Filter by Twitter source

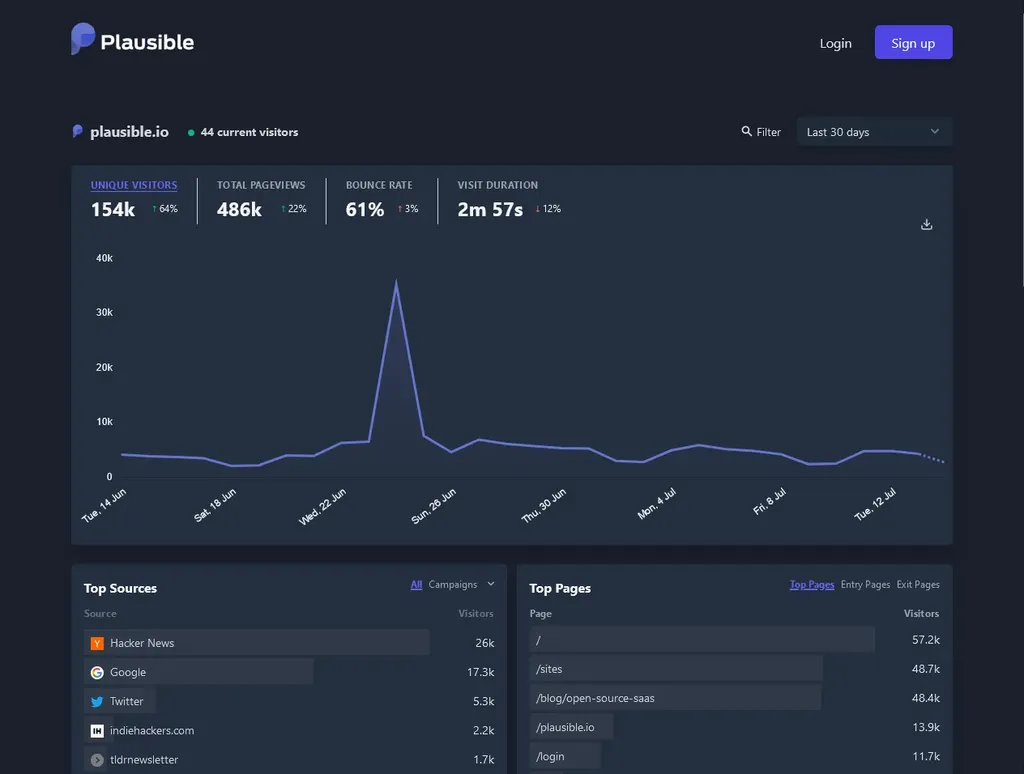click(x=126, y=701)
